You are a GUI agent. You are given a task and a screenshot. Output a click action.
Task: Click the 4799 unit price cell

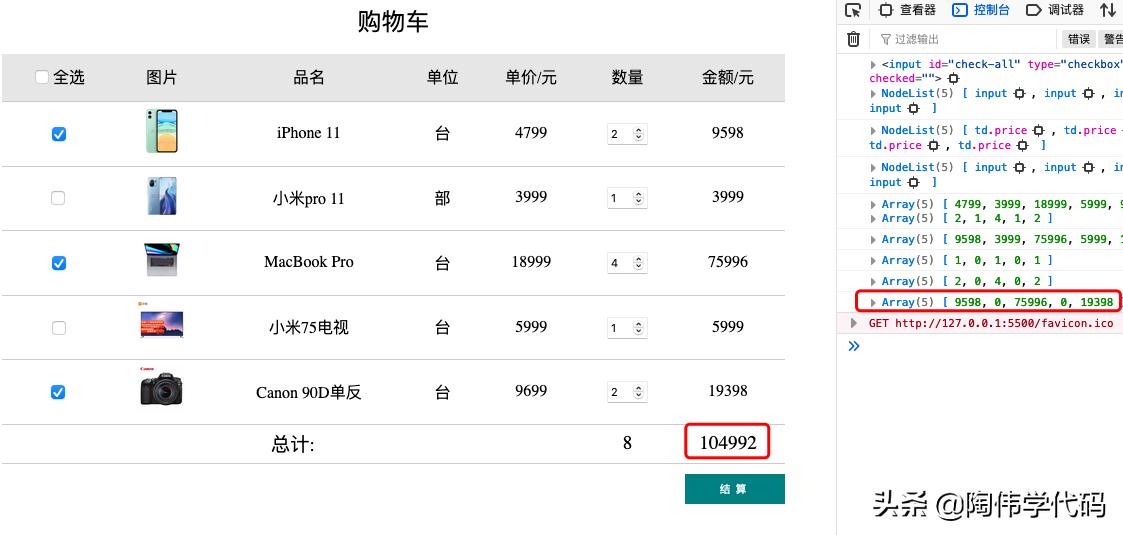coord(531,132)
